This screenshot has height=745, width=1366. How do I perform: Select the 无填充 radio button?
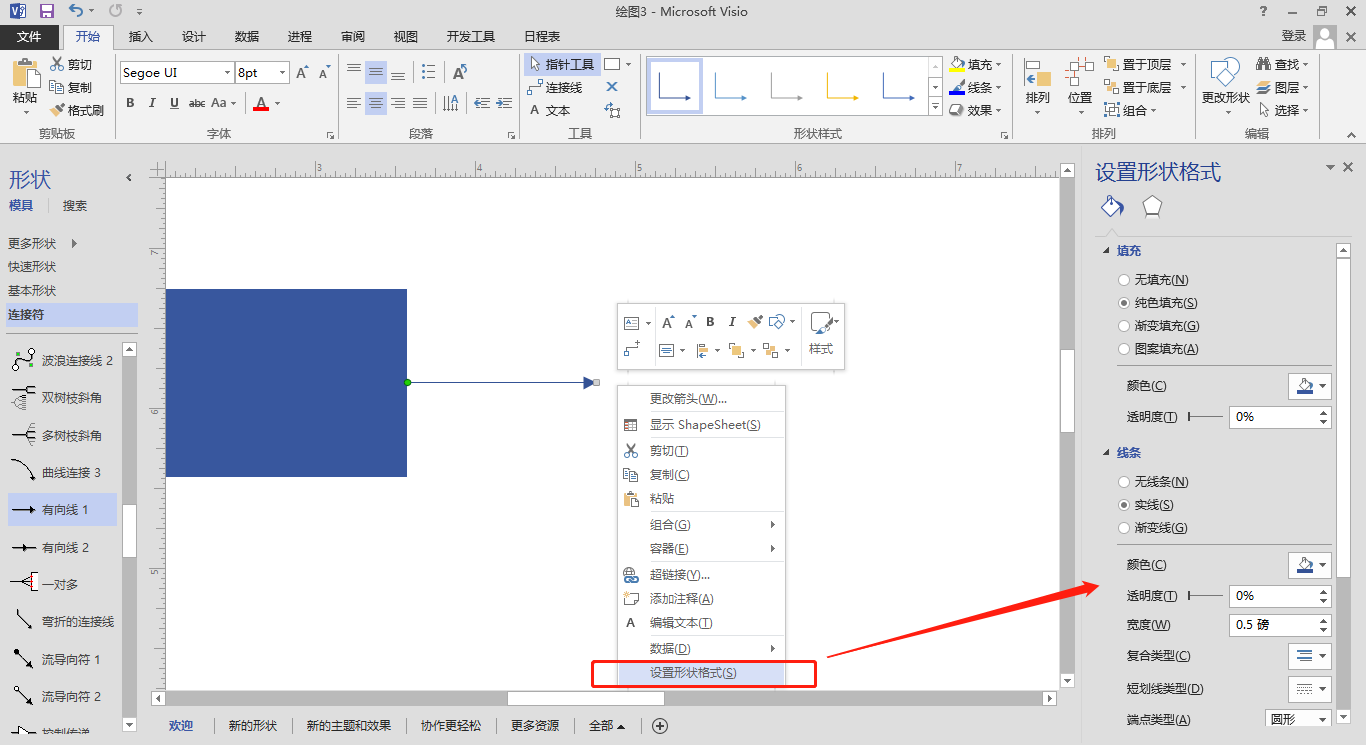tap(1124, 280)
